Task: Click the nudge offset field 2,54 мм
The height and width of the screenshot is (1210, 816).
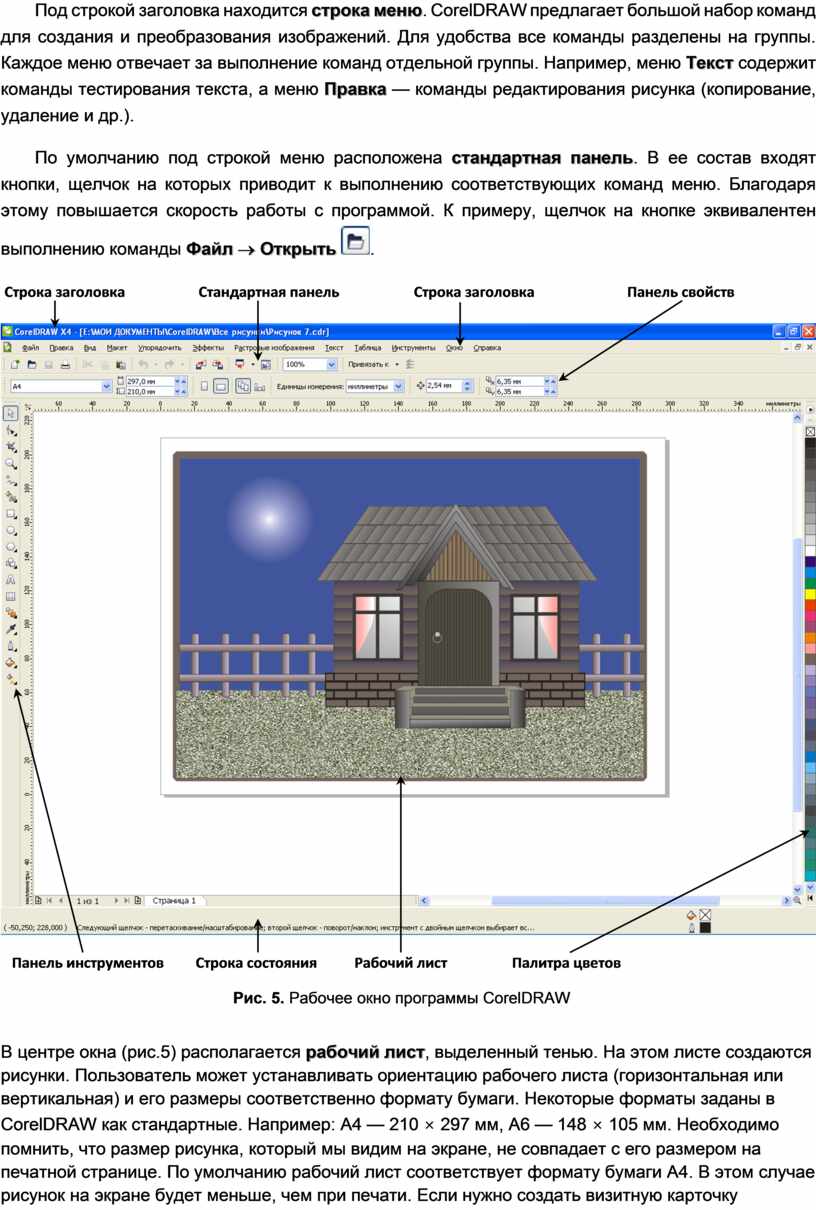Action: [x=443, y=385]
